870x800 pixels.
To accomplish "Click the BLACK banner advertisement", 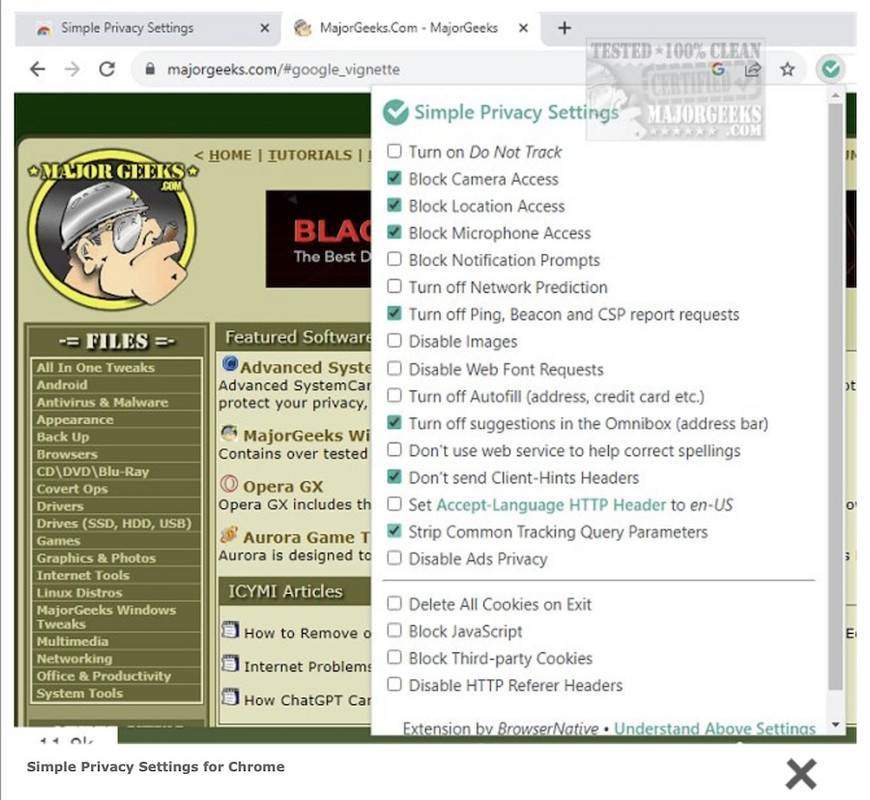I will [x=318, y=239].
